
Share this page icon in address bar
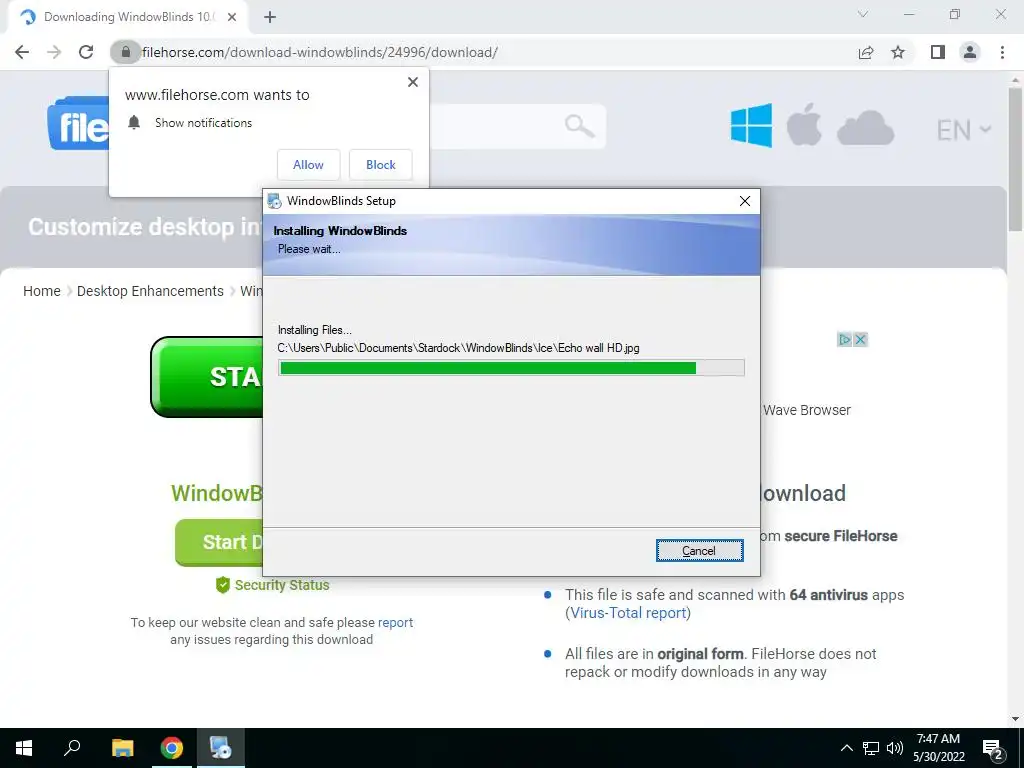(866, 52)
